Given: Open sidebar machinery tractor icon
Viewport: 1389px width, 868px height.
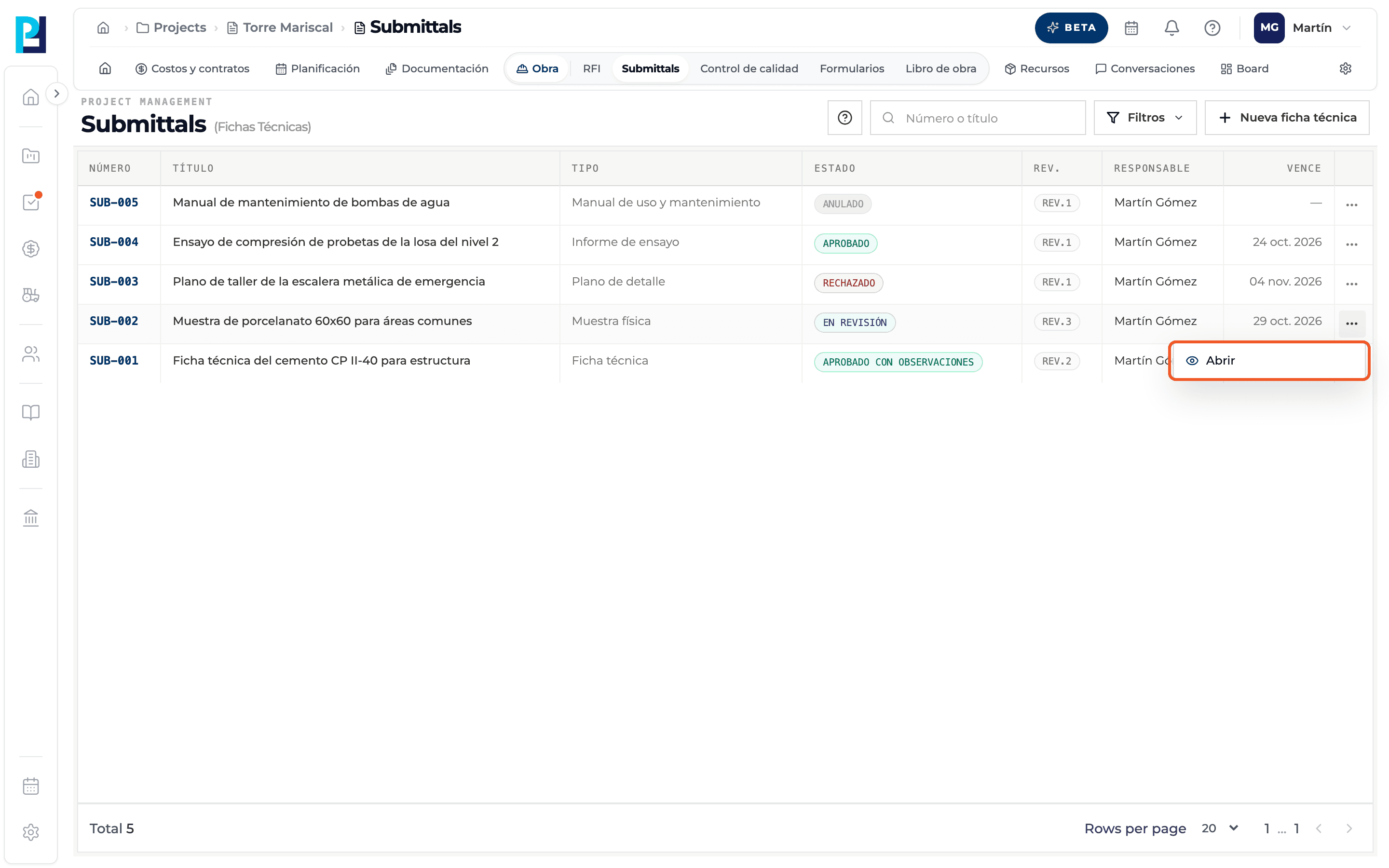Looking at the screenshot, I should point(31,295).
